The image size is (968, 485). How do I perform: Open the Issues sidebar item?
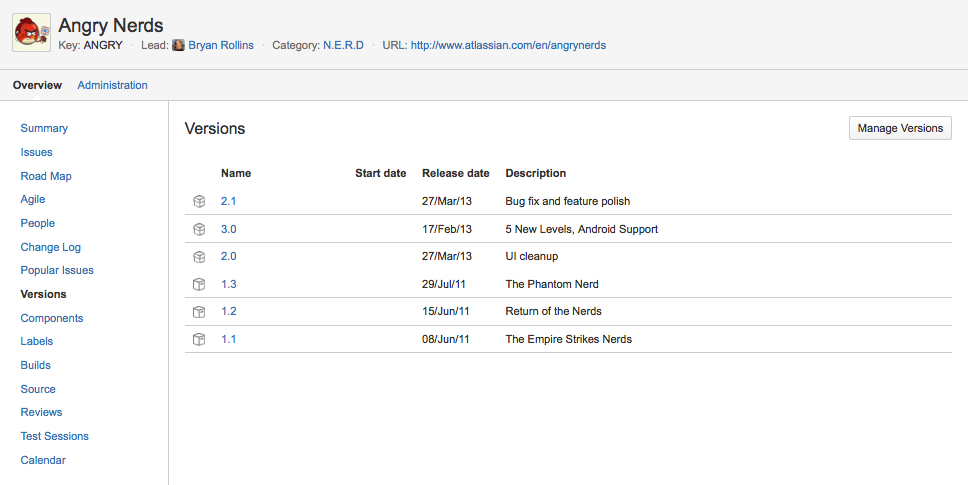click(36, 152)
